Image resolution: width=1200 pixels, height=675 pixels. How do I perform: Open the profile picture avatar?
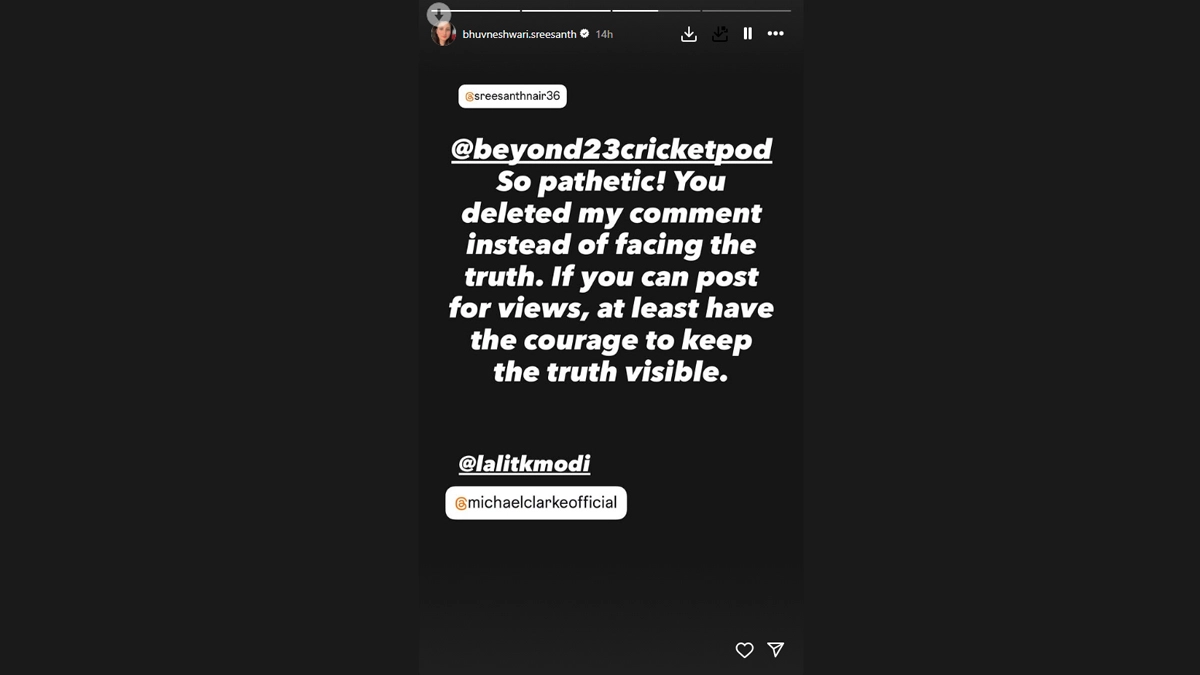click(x=443, y=34)
